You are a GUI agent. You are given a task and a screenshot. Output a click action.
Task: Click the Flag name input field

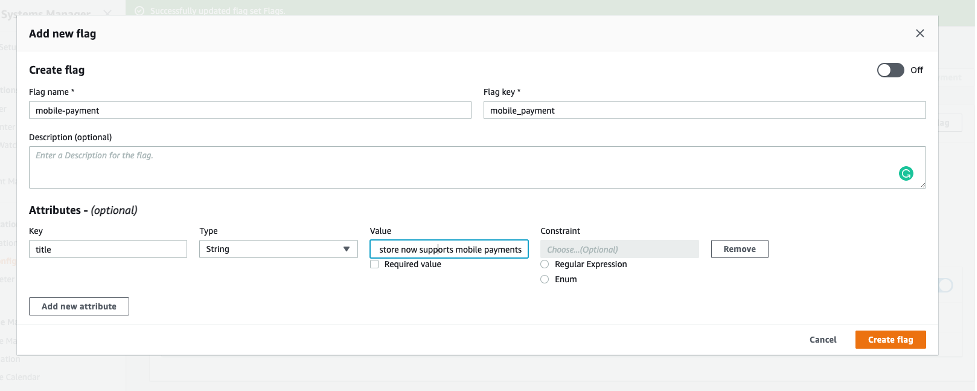pyautogui.click(x=250, y=111)
